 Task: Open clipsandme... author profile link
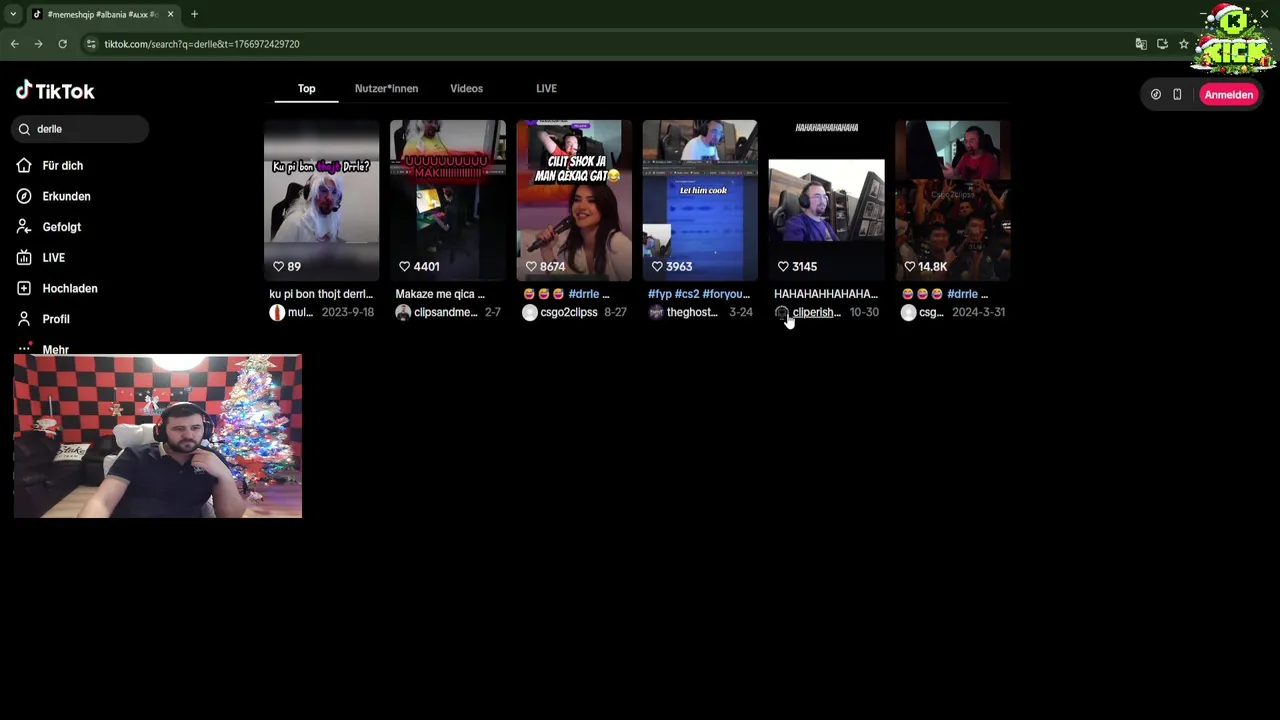445,313
